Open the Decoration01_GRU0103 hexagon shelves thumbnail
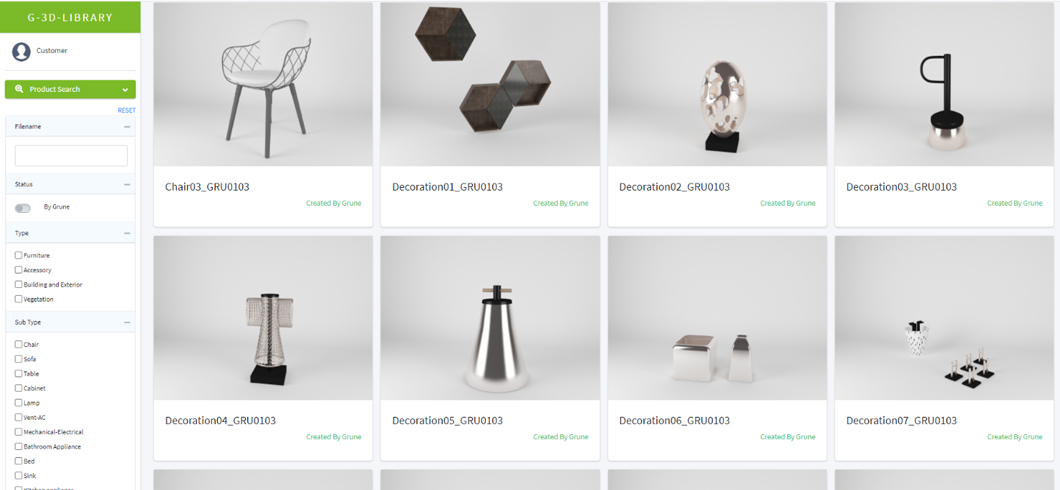Viewport: 1060px width, 490px height. click(490, 84)
